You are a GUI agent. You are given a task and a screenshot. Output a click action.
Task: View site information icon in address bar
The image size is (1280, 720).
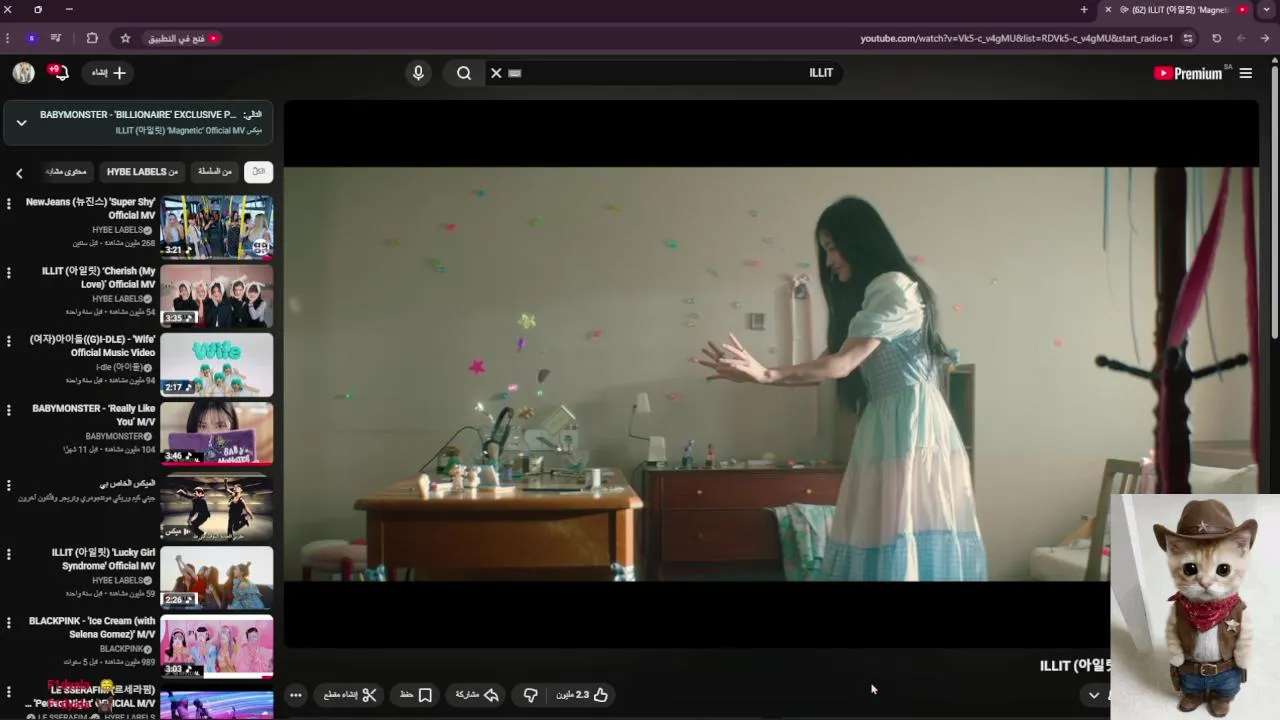1188,38
